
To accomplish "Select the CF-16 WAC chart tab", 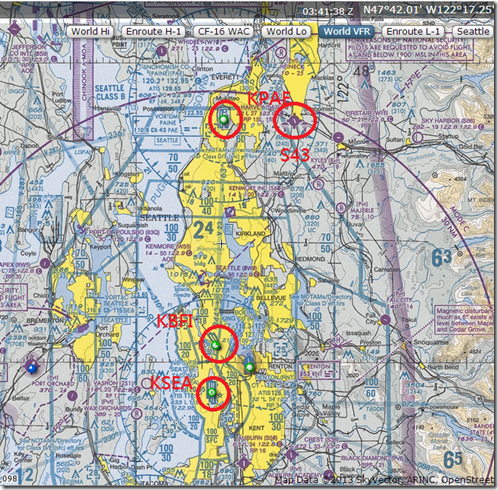I will [x=223, y=32].
